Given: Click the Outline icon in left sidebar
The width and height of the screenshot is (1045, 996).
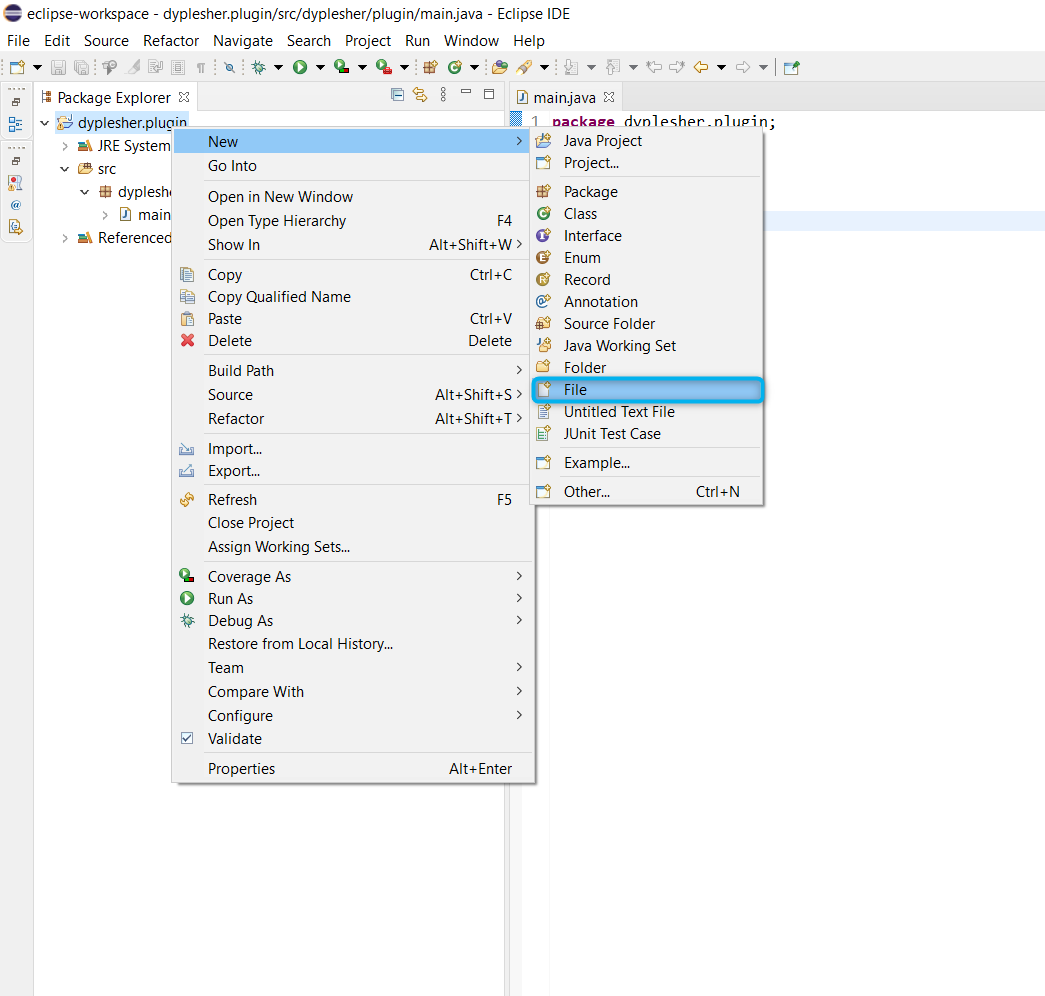Looking at the screenshot, I should (x=15, y=125).
